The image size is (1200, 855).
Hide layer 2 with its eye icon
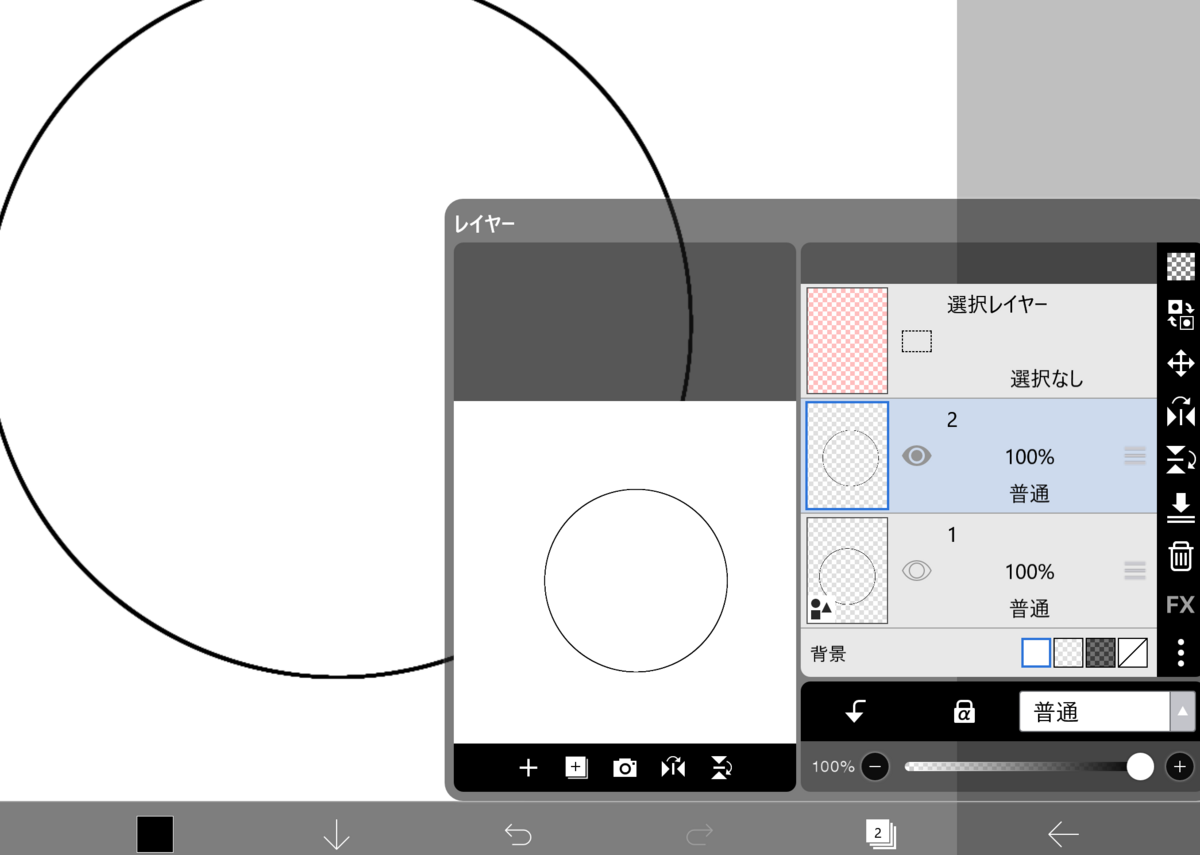(x=917, y=456)
